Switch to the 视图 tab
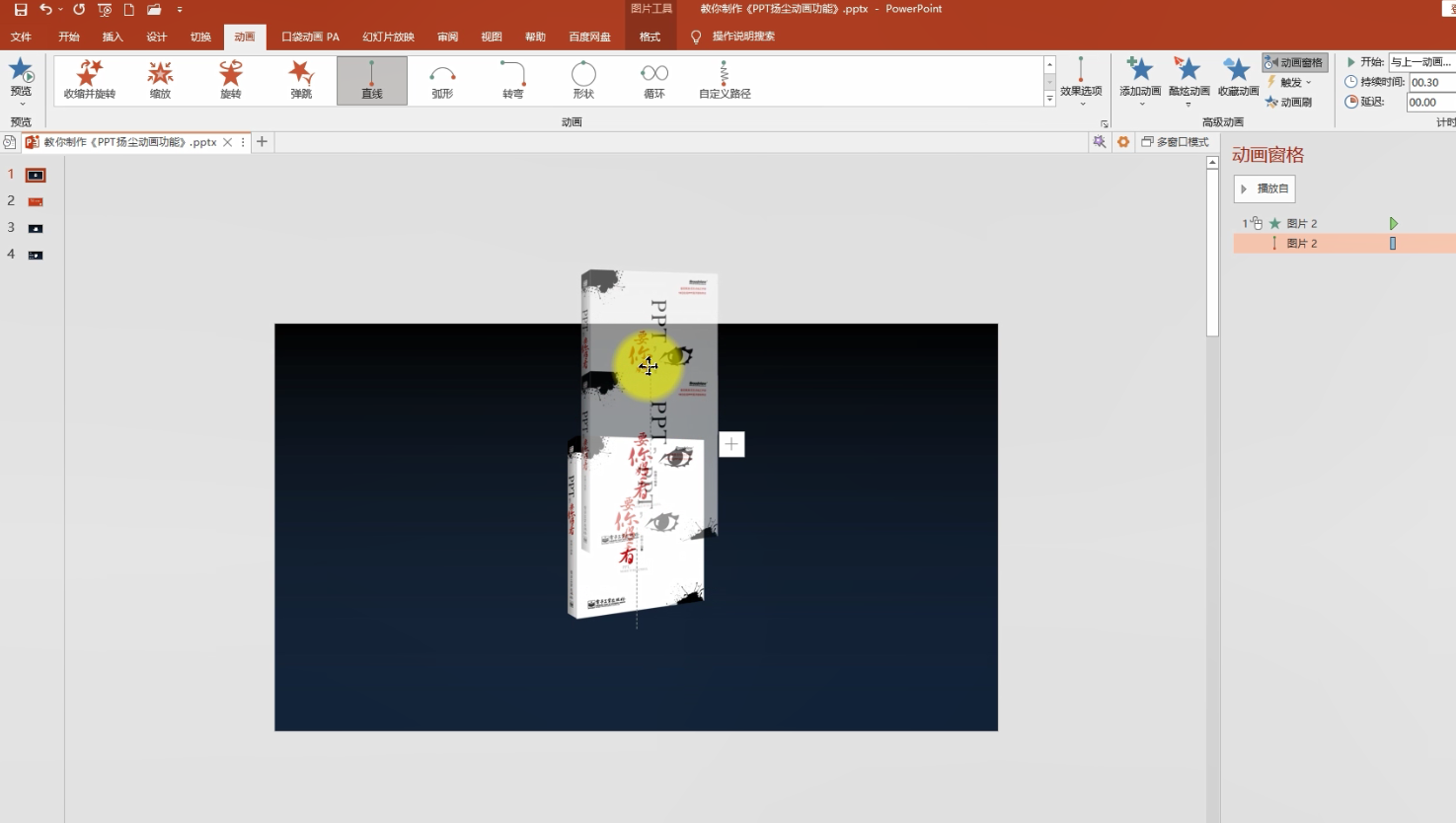1456x823 pixels. [492, 37]
